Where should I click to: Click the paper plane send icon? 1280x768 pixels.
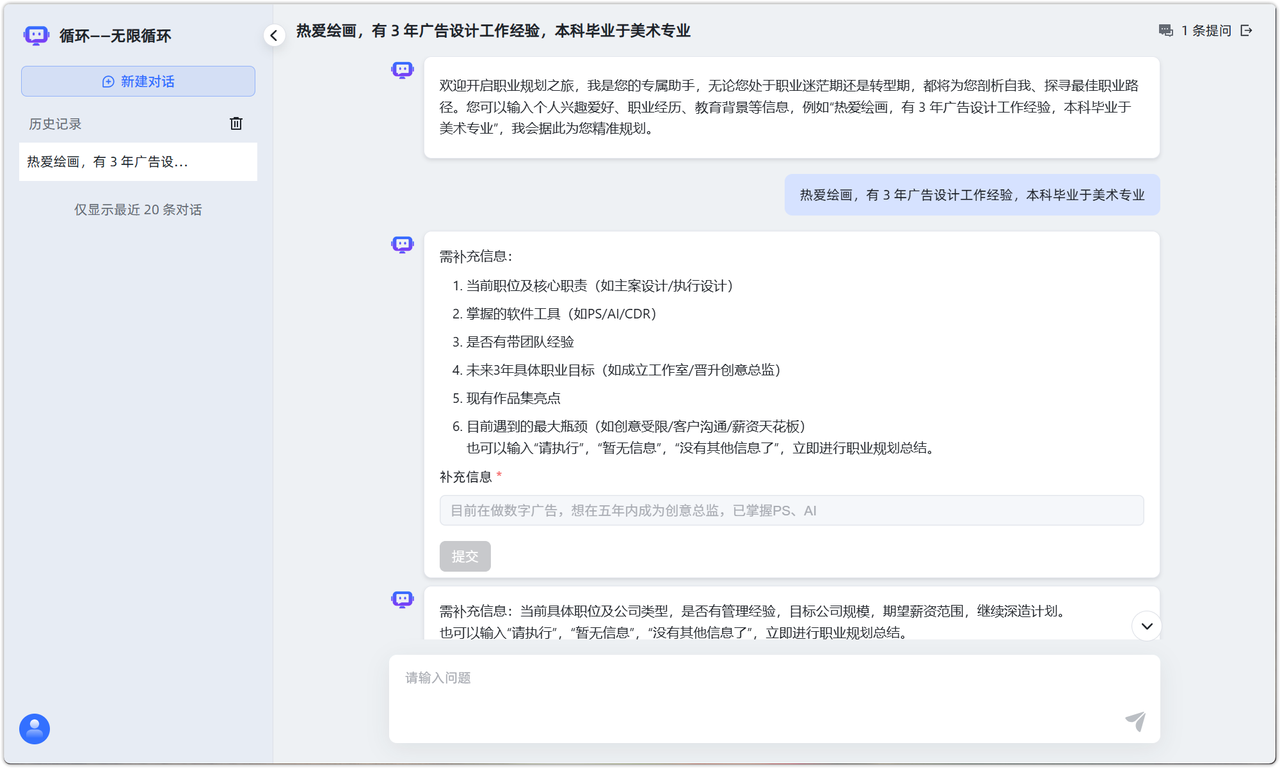point(1135,721)
